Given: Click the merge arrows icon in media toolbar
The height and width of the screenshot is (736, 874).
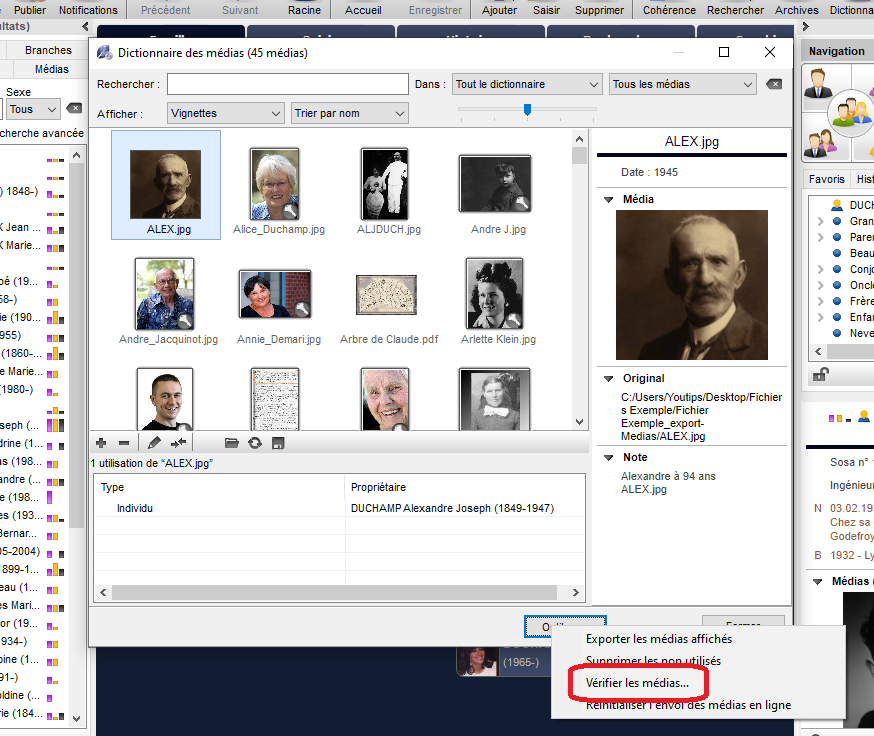Looking at the screenshot, I should click(179, 443).
